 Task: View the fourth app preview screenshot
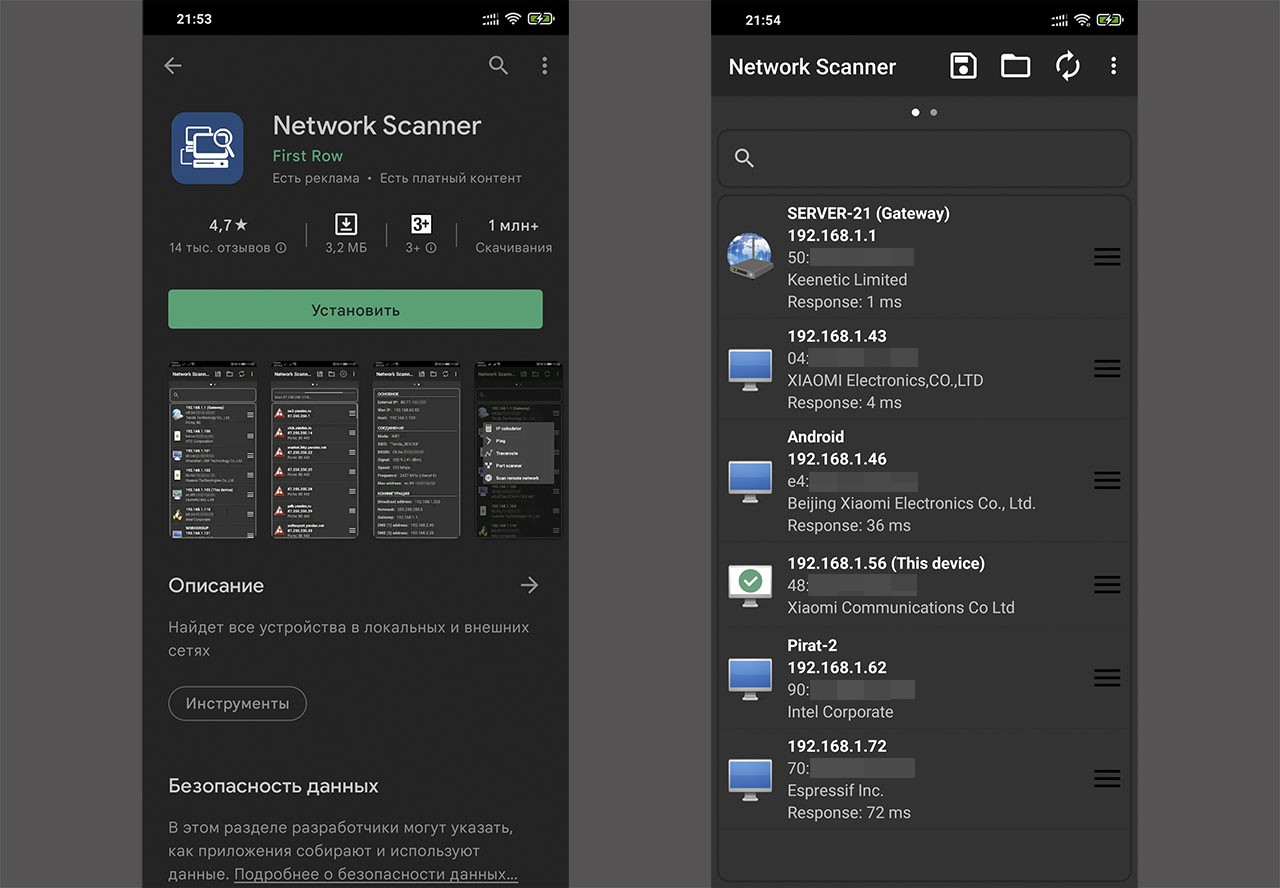[x=518, y=451]
